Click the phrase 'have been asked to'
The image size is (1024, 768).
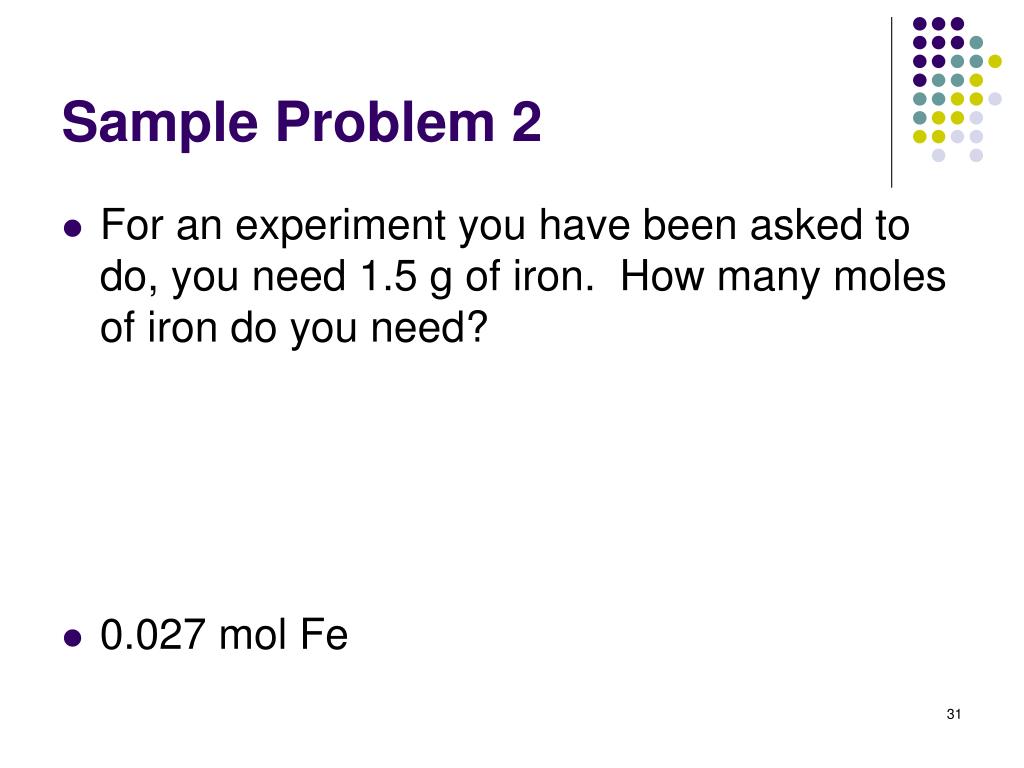pos(724,225)
